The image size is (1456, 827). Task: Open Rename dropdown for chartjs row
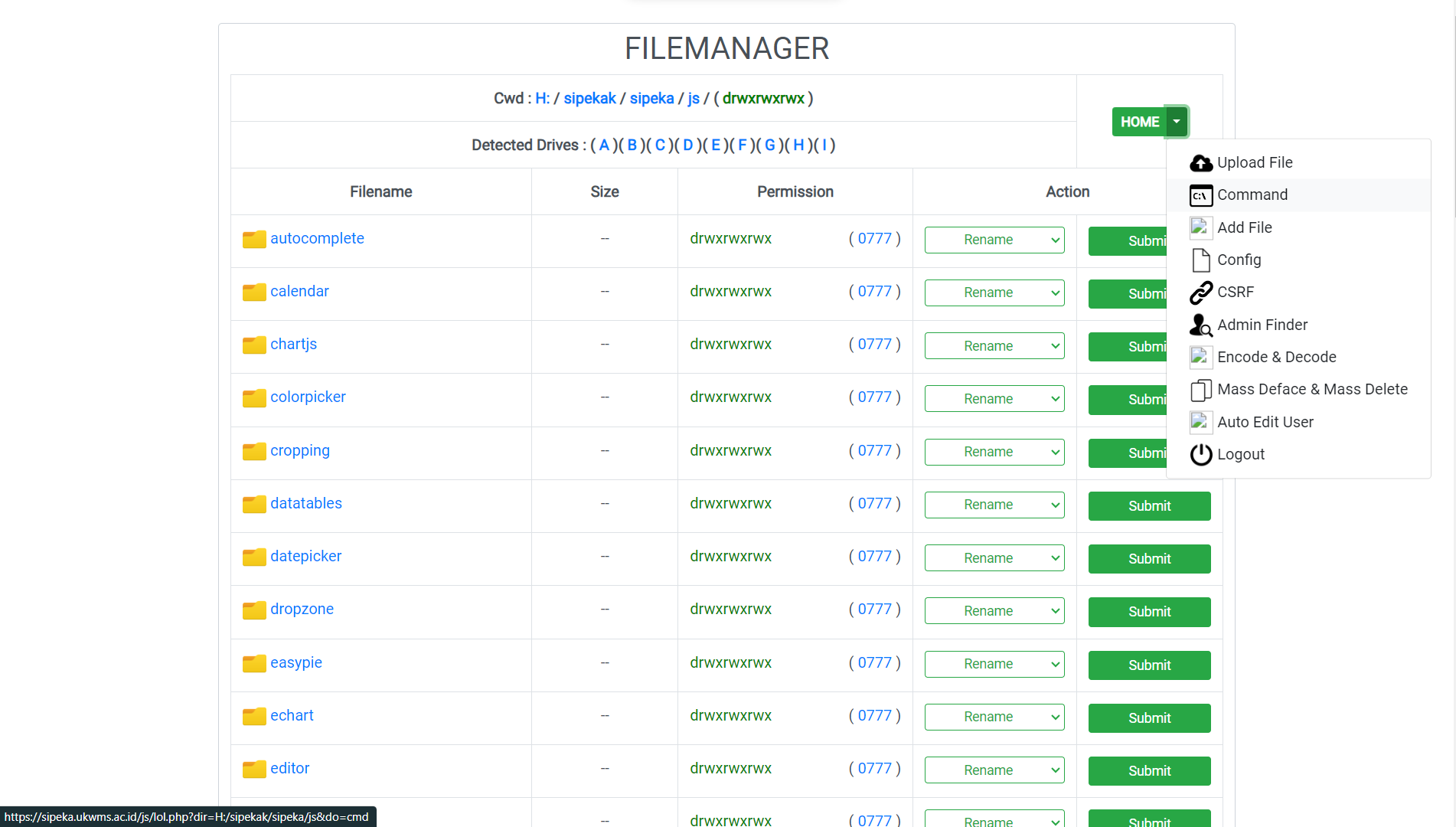tap(994, 346)
